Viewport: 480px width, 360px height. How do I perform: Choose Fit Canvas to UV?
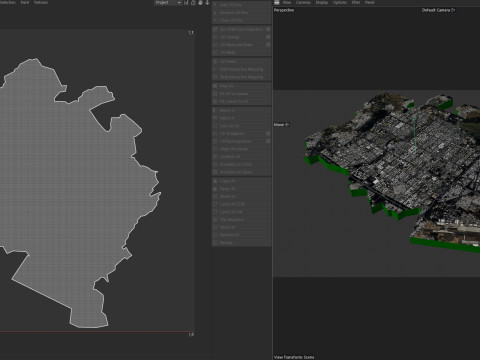tap(241, 101)
